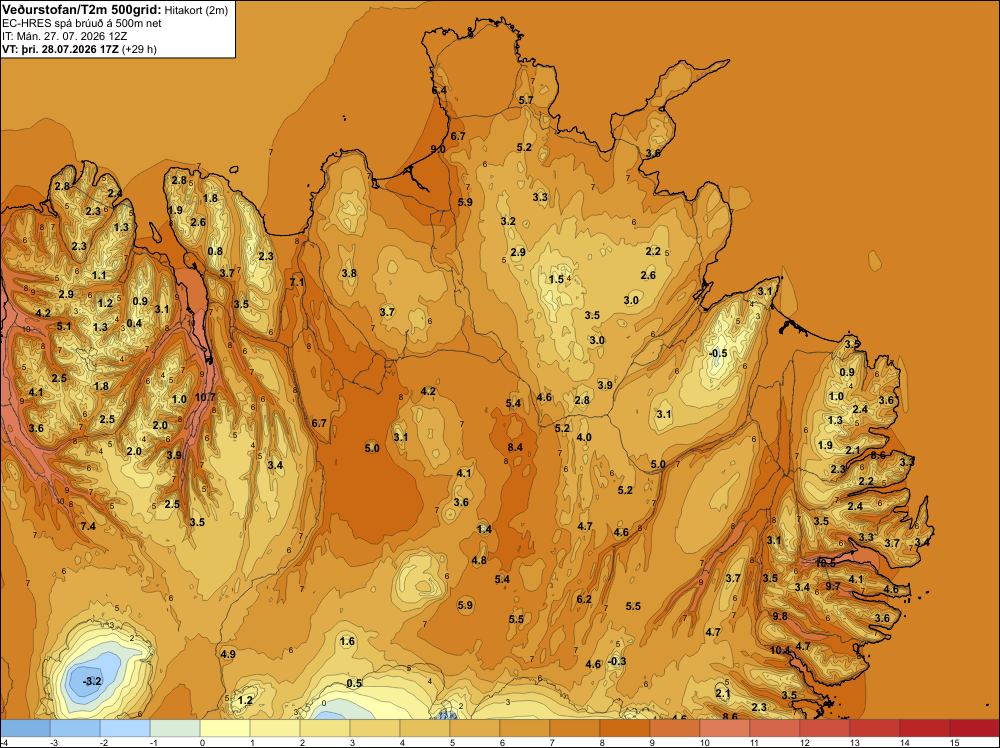Click the 0.8 temperature value

click(216, 251)
